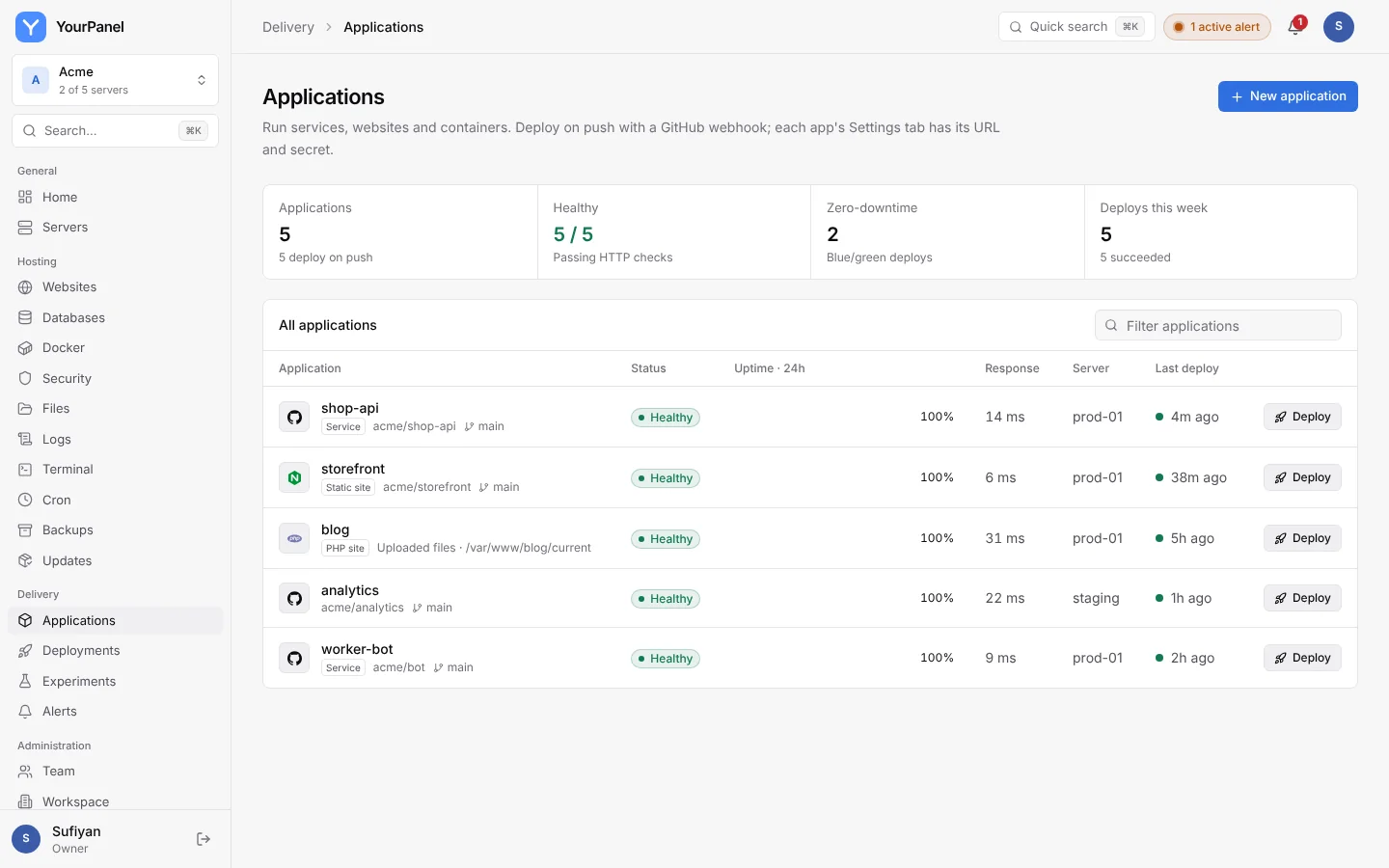Open the blog application
1389x868 pixels.
pyautogui.click(x=335, y=529)
